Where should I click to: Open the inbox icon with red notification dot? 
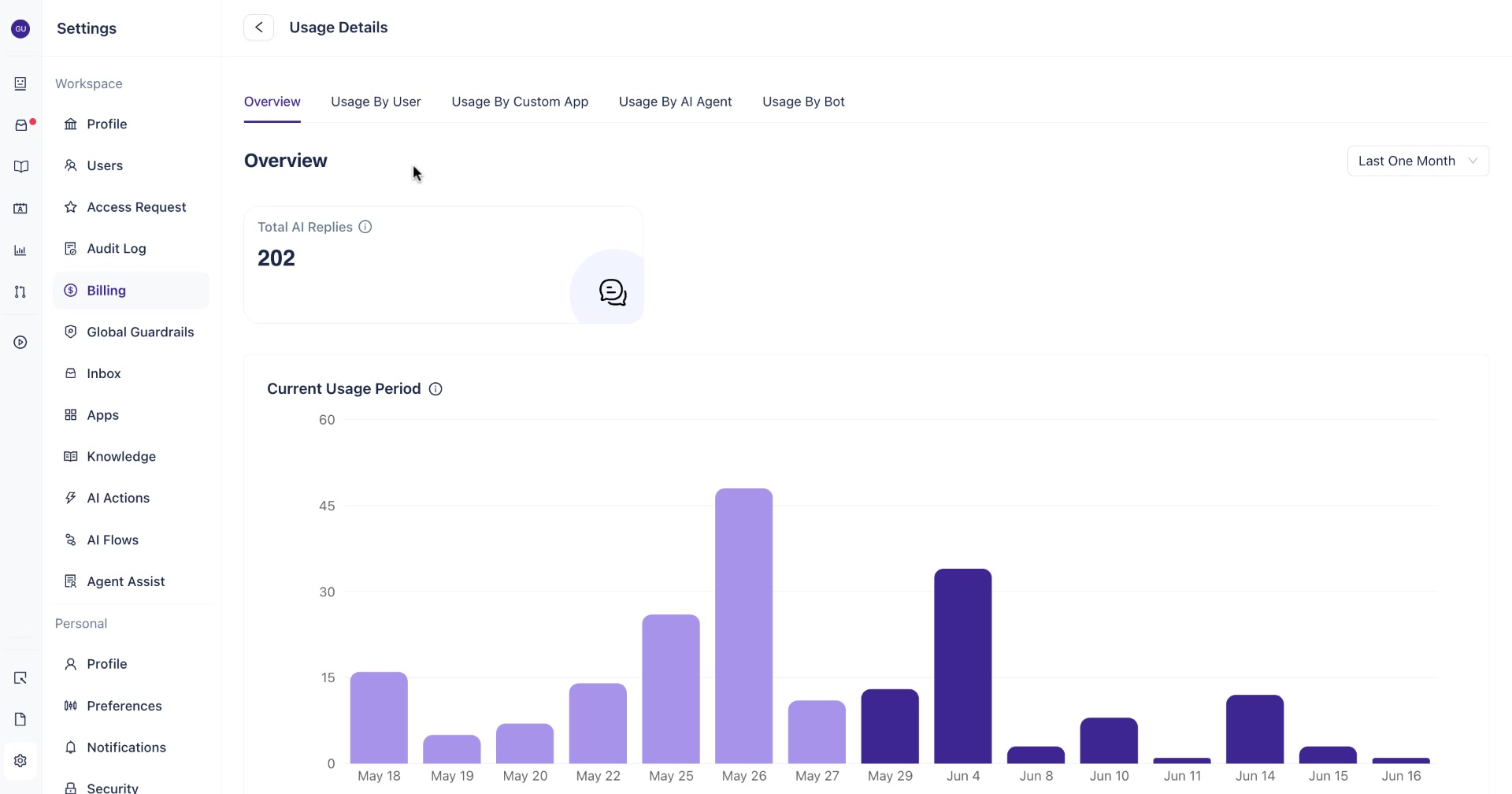(21, 125)
